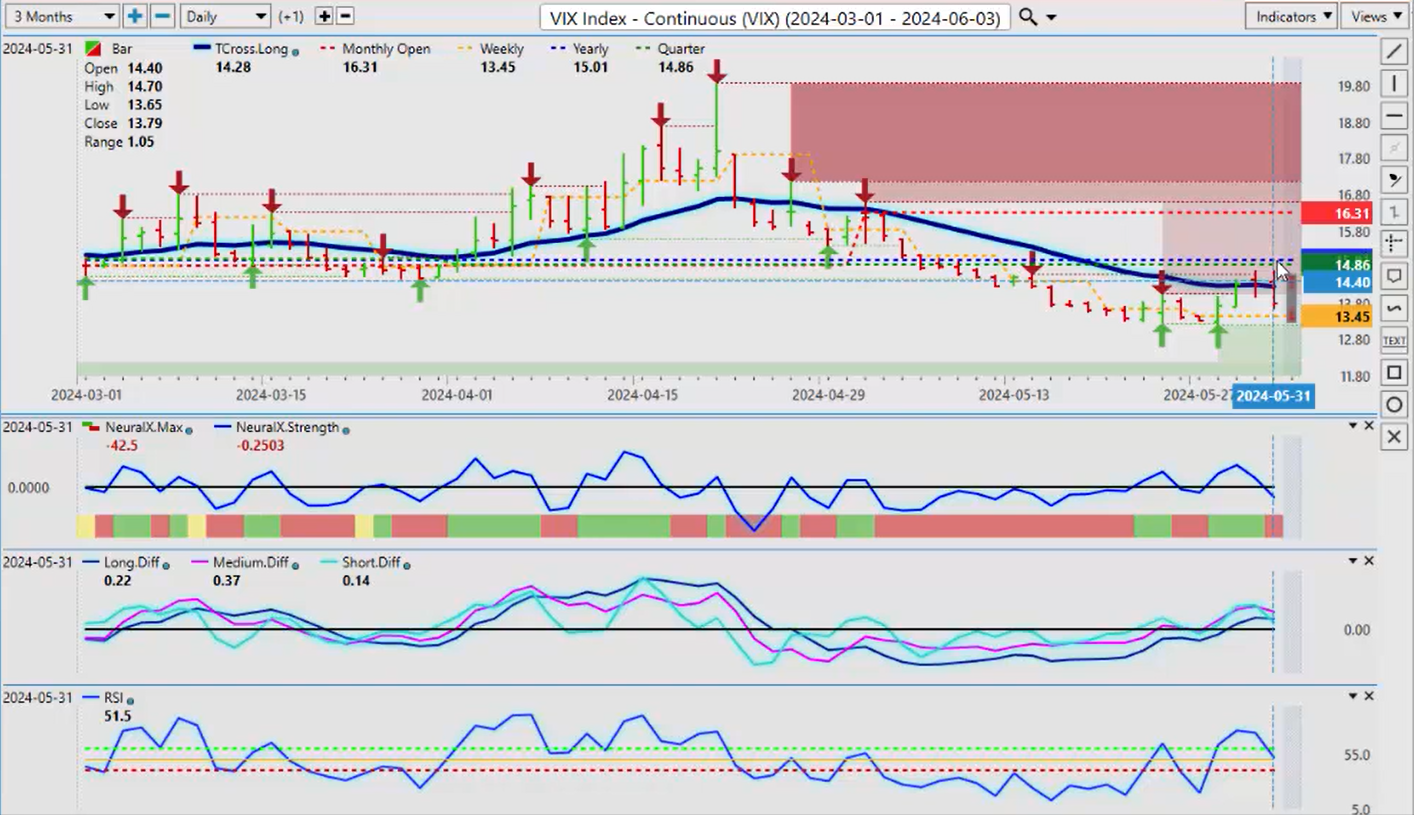Viewport: 1414px width, 815px height.
Task: Open the Daily interval dropdown
Action: click(x=227, y=16)
